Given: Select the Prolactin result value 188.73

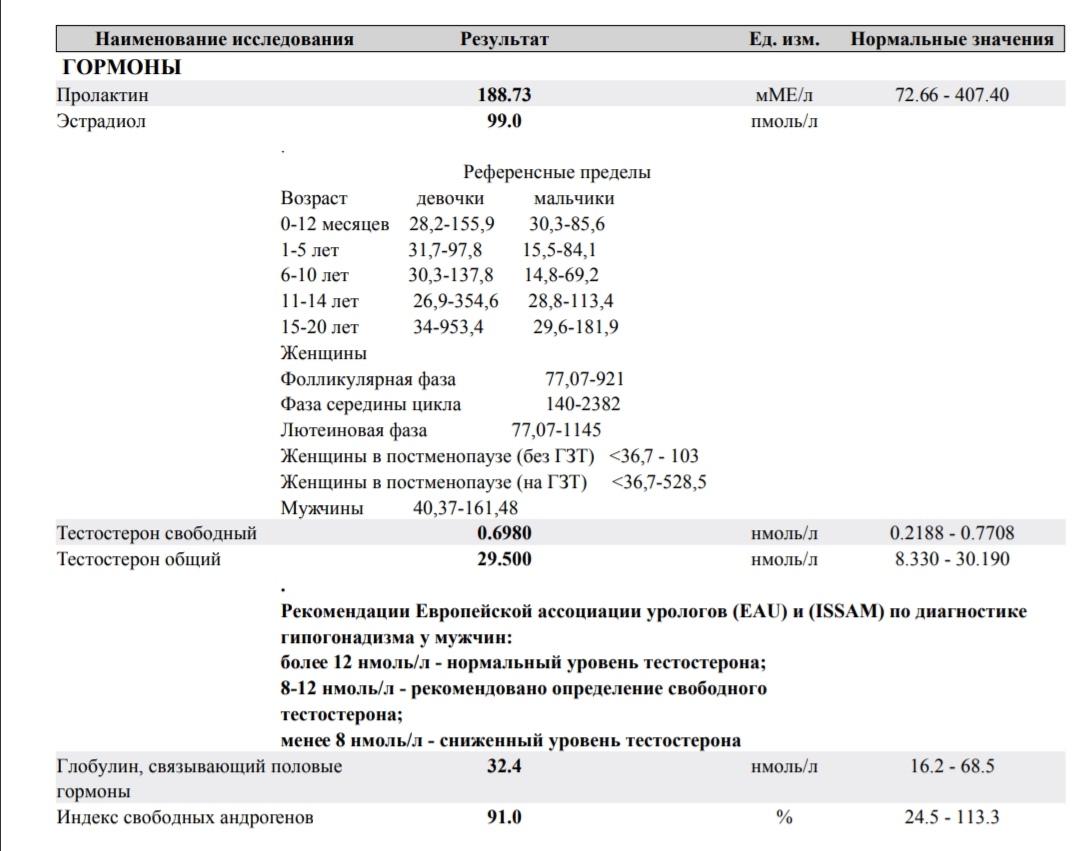Looking at the screenshot, I should click(x=504, y=96).
